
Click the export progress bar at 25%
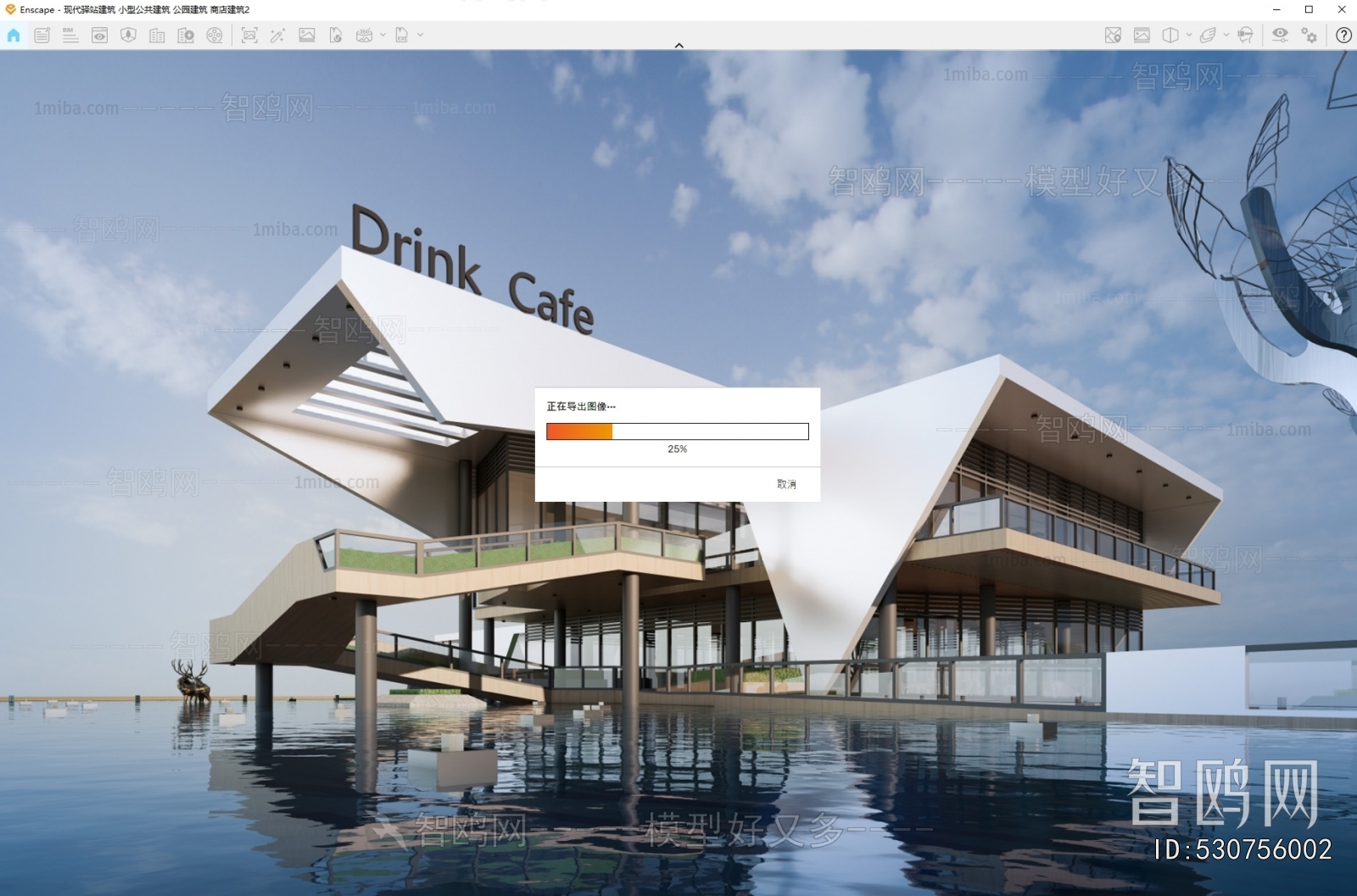coord(677,431)
